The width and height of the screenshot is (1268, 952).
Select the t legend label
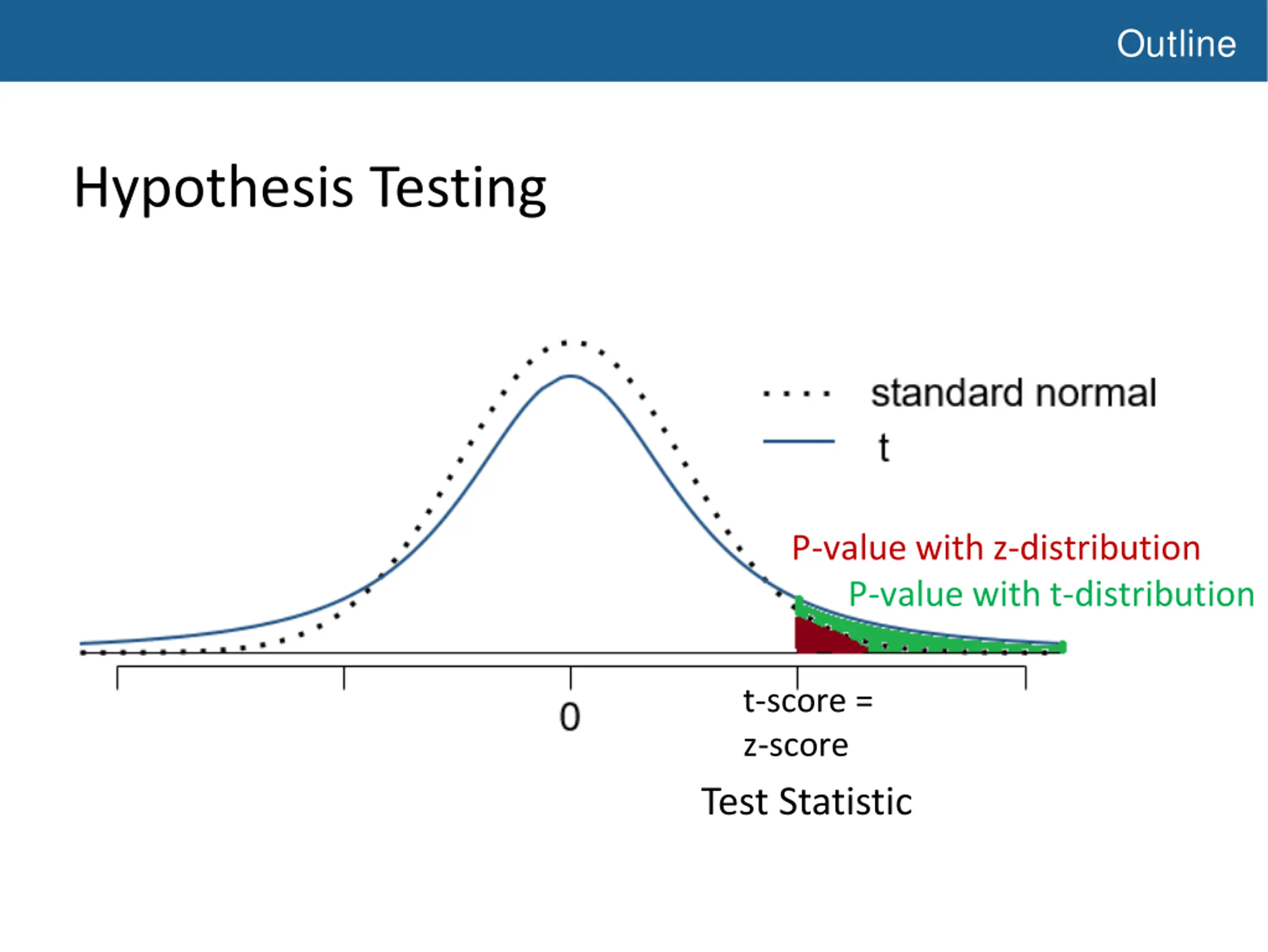[884, 448]
